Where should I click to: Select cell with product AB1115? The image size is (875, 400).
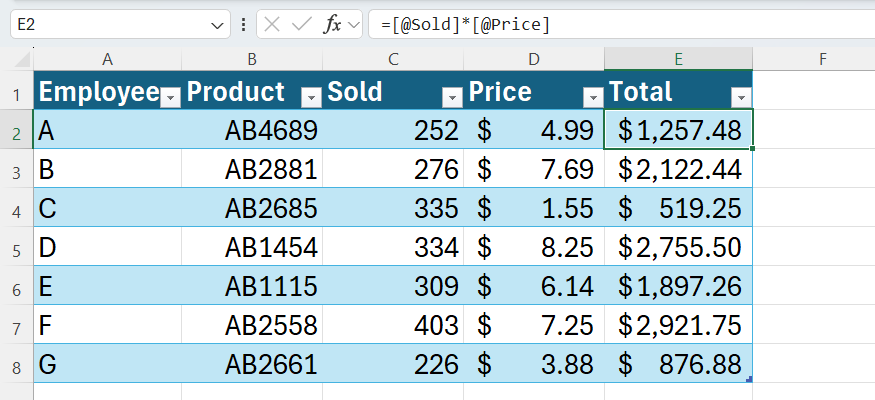(252, 286)
